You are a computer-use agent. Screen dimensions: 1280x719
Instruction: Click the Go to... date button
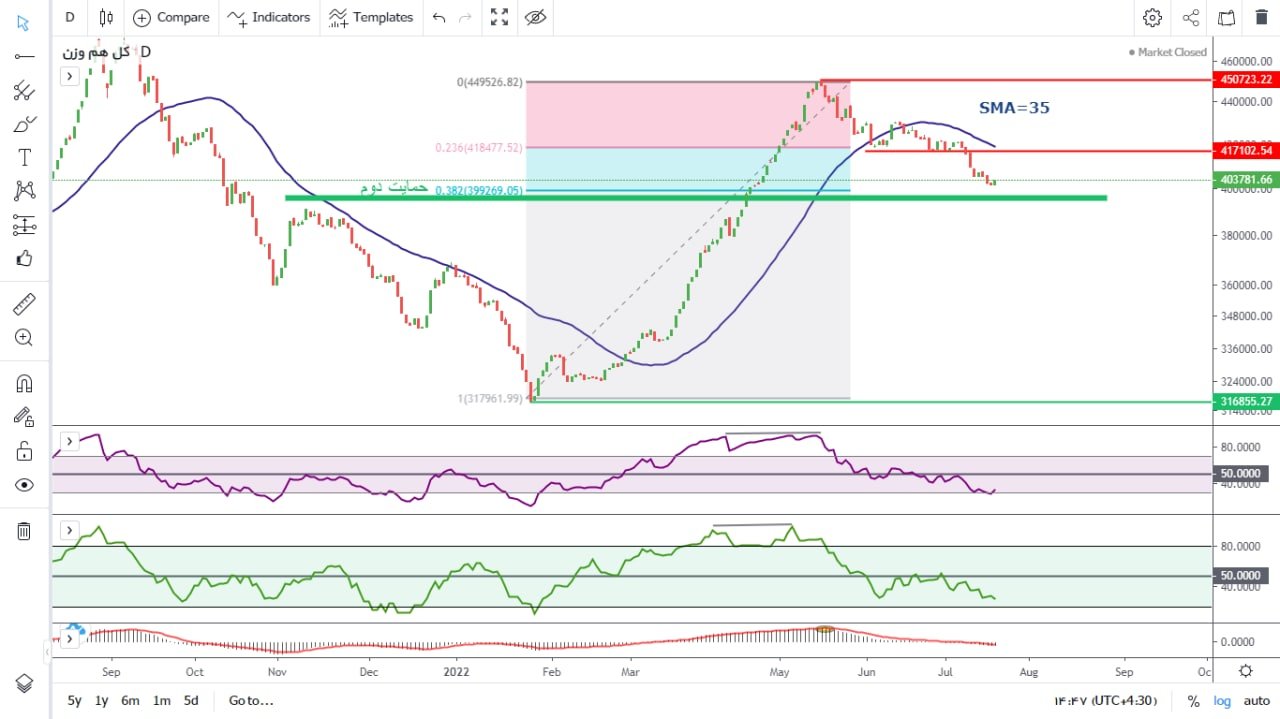(x=250, y=701)
